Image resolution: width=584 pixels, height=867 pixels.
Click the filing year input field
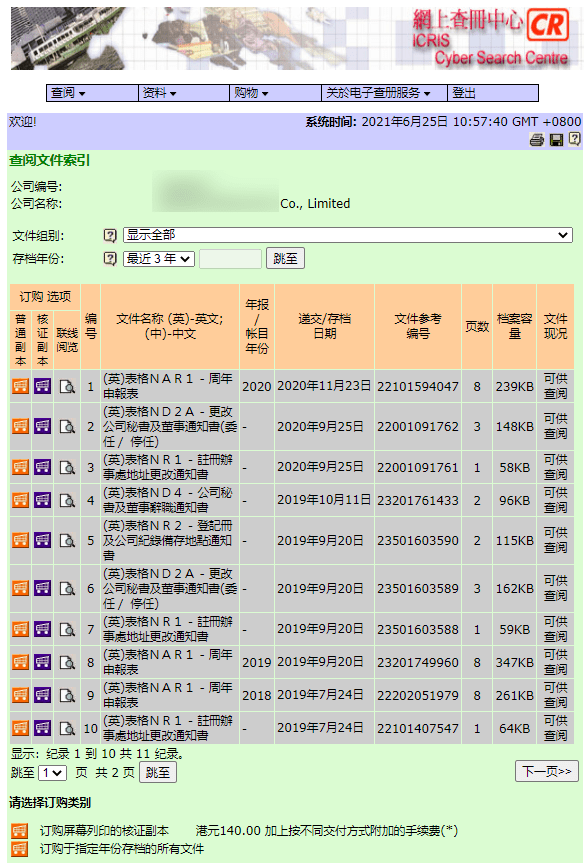pyautogui.click(x=230, y=259)
